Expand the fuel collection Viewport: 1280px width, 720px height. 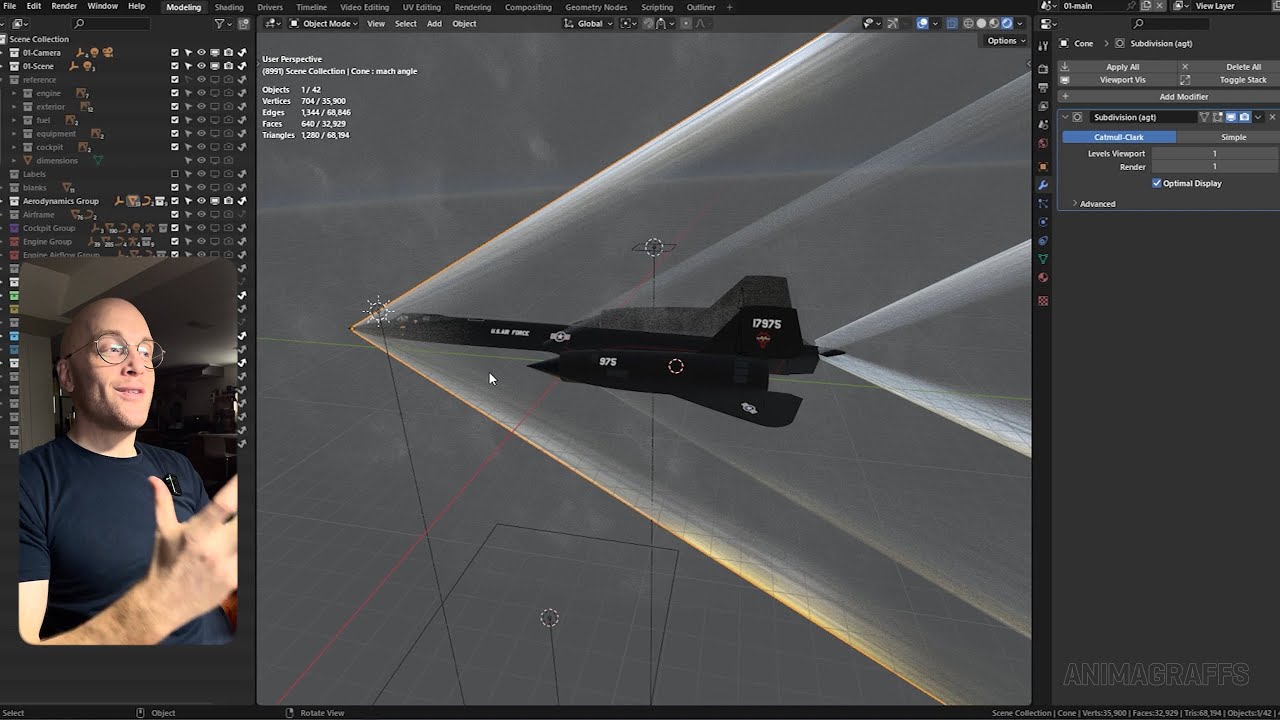click(15, 120)
